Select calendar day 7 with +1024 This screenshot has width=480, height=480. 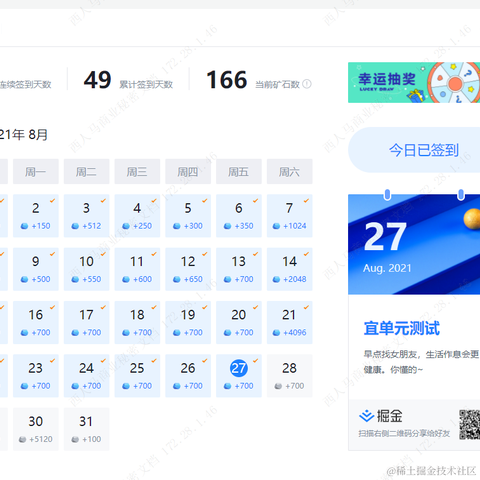pos(289,216)
